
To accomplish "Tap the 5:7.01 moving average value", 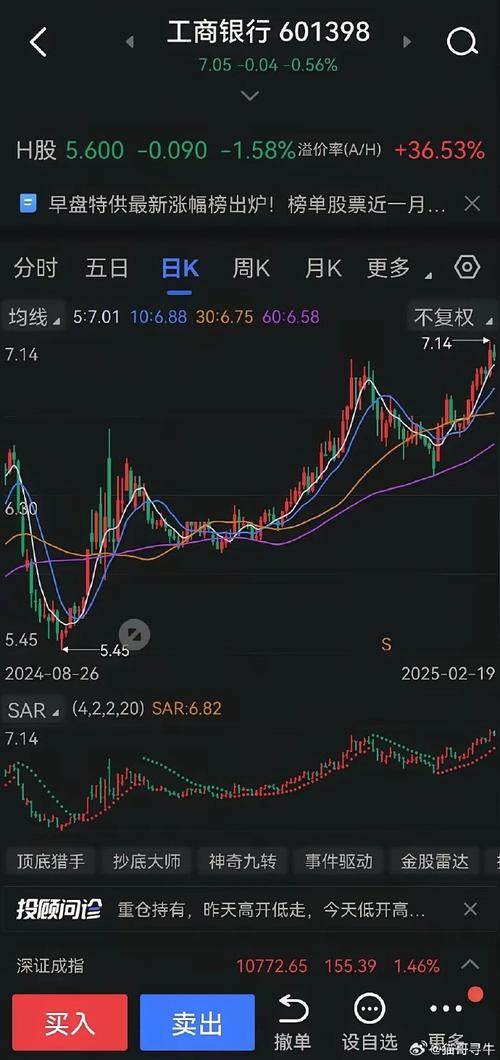I will point(97,316).
